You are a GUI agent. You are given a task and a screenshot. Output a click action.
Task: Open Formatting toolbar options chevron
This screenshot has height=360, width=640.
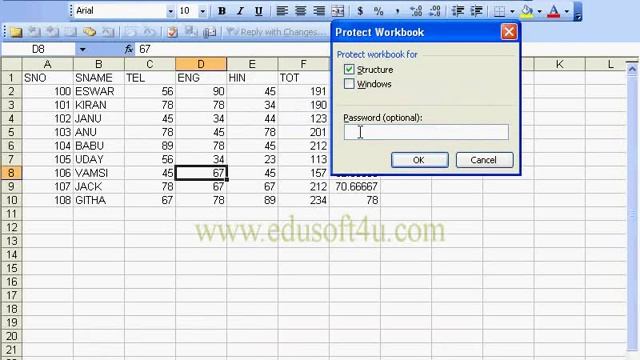pyautogui.click(x=578, y=11)
